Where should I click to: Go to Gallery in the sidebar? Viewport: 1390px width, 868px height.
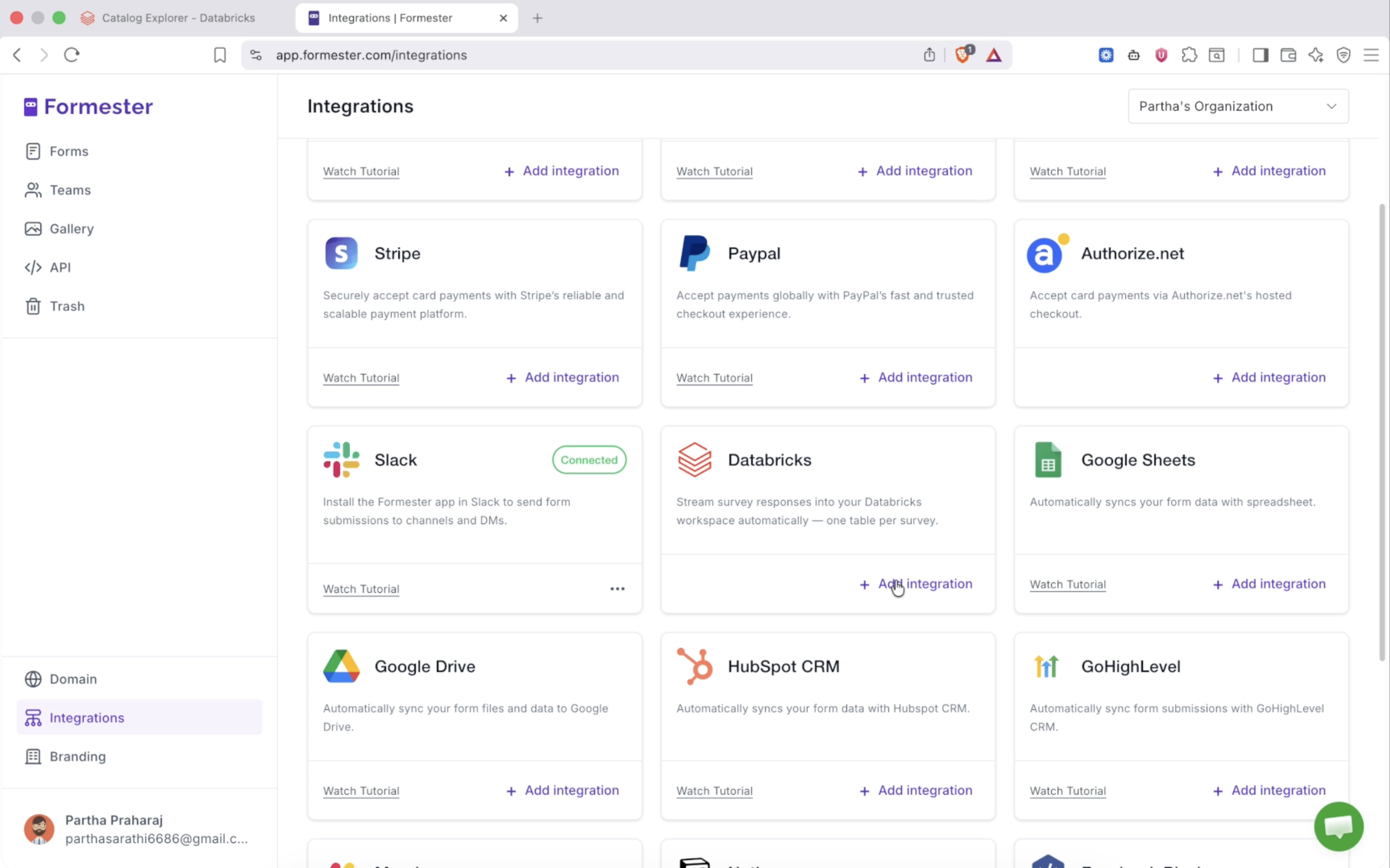[58, 228]
